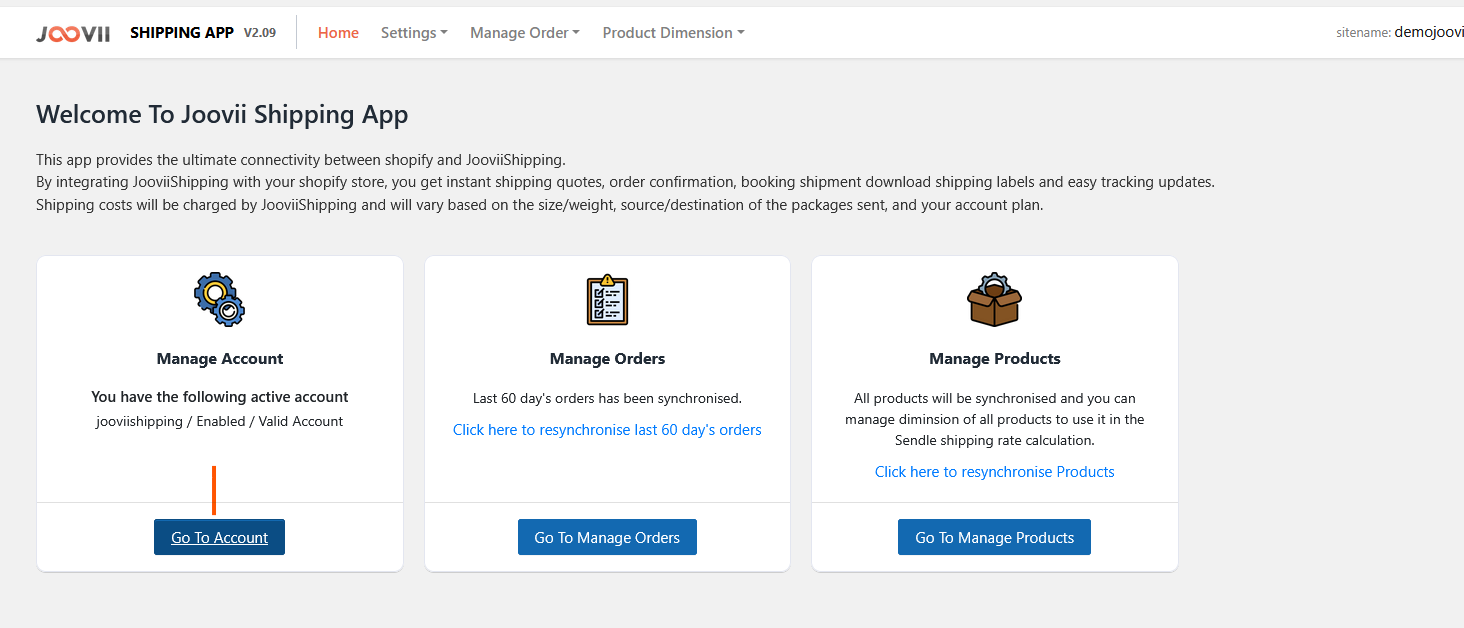Click the Manage Products box icon
Screen dimensions: 1464x628
(994, 300)
